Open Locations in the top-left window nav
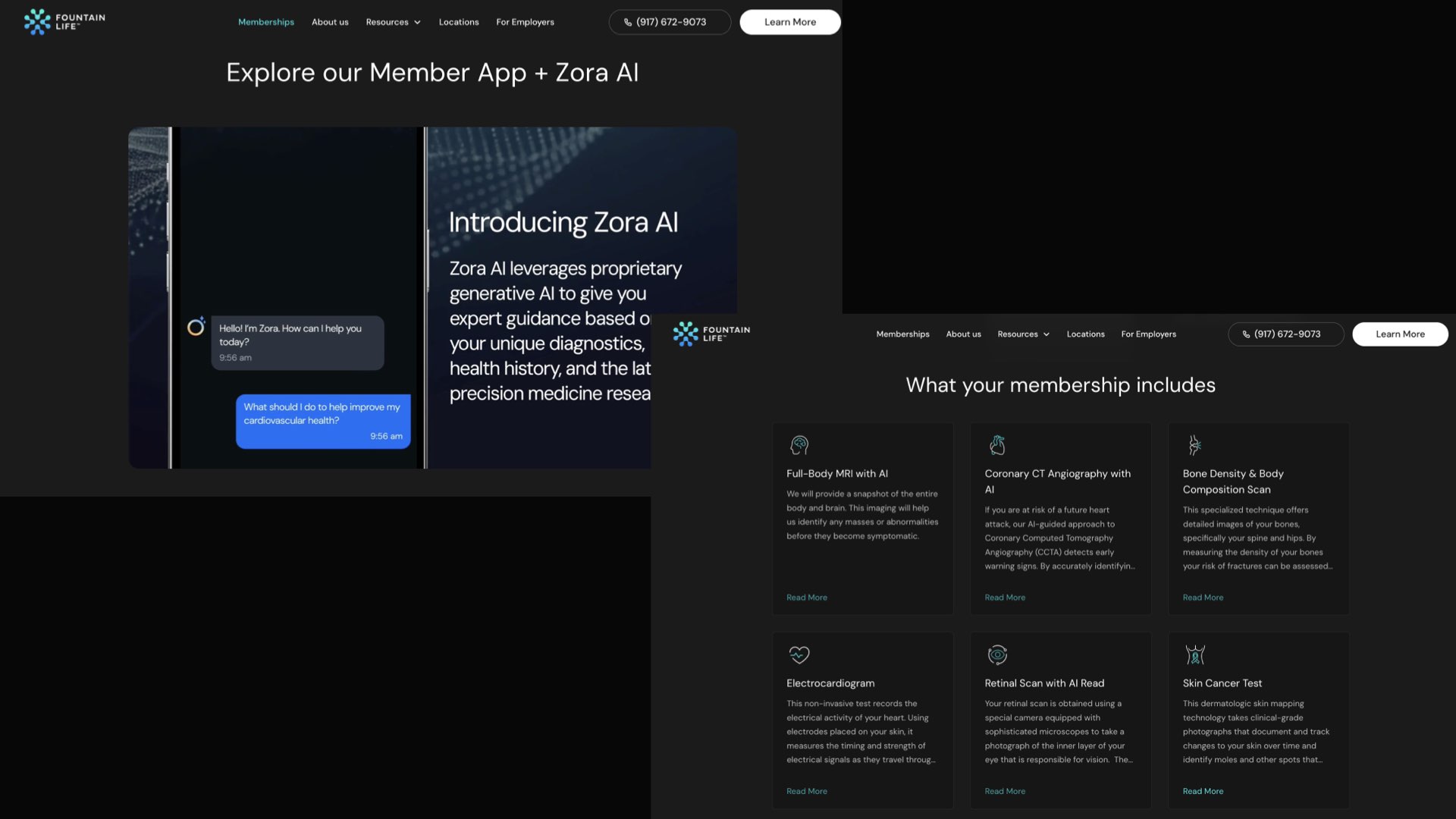The width and height of the screenshot is (1456, 819). click(459, 22)
